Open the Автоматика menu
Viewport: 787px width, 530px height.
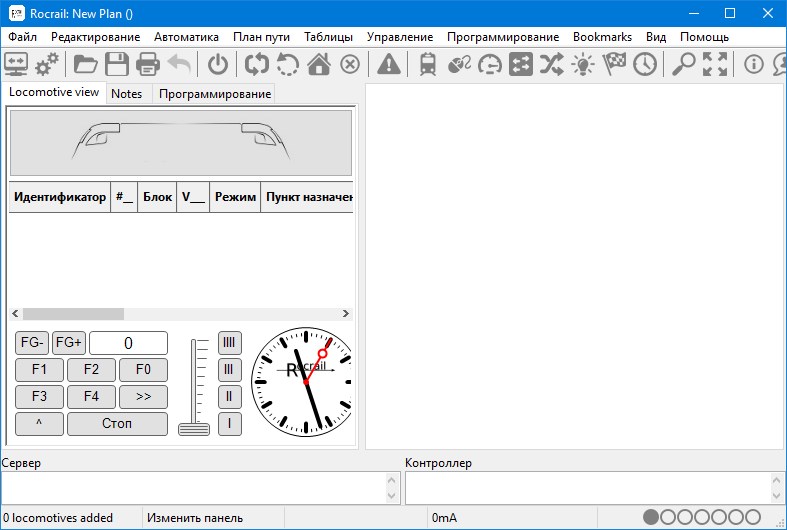pyautogui.click(x=186, y=37)
